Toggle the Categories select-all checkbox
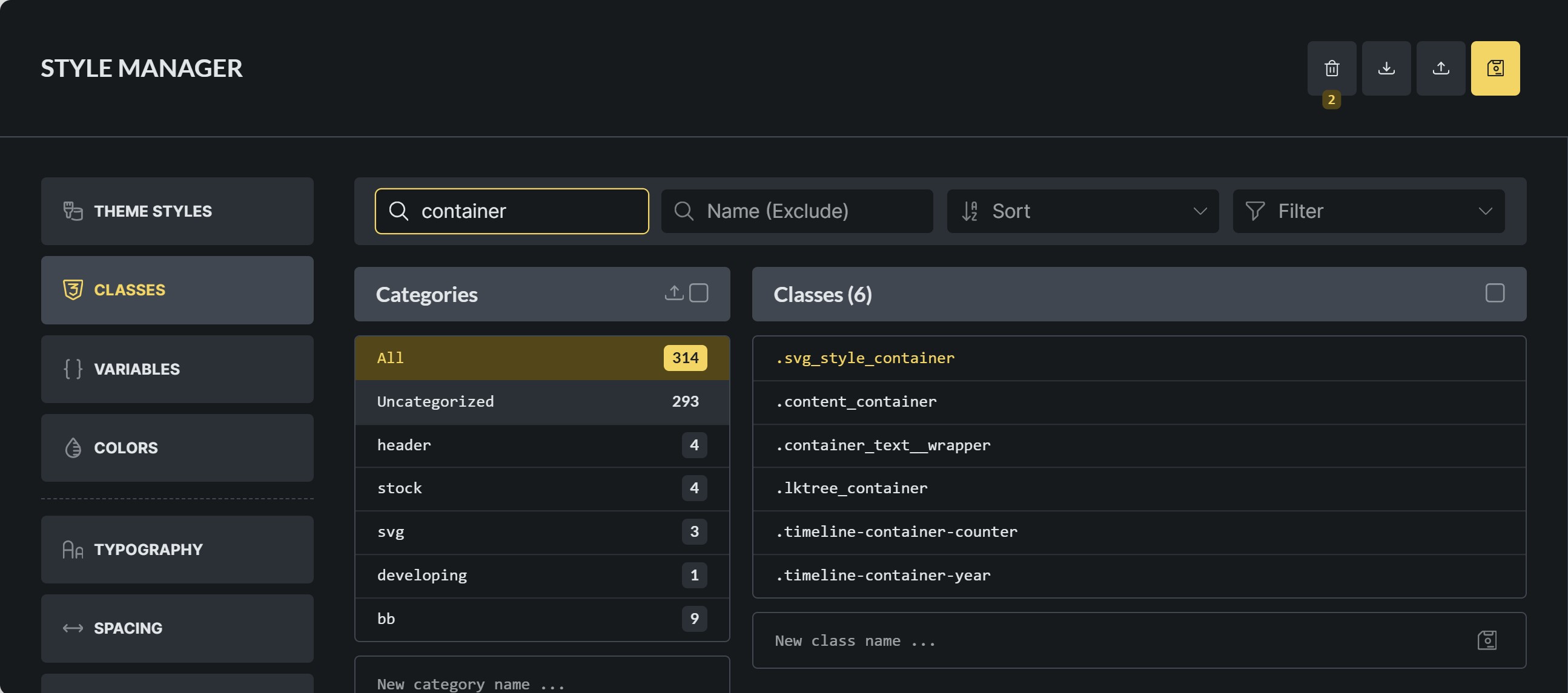 (699, 294)
